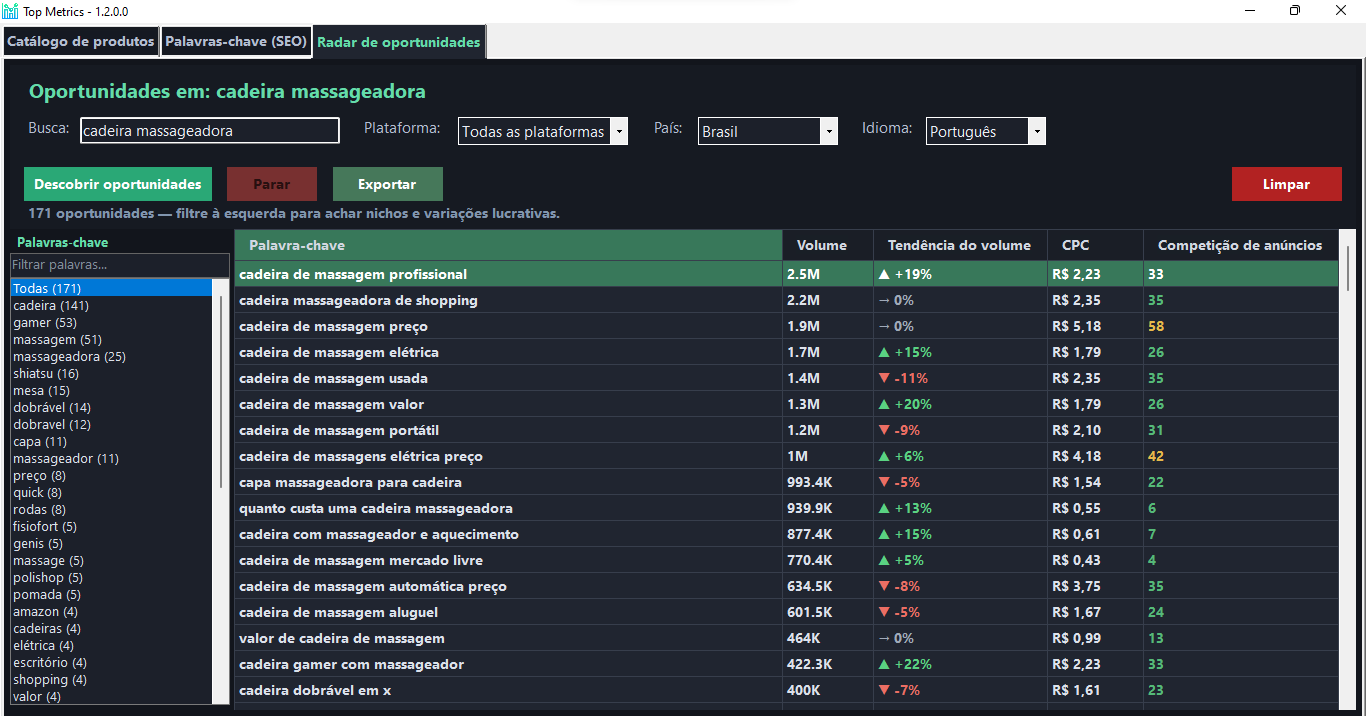Select row cadeira dobrável em x
Screen dimensions: 1366x716
(x=786, y=690)
